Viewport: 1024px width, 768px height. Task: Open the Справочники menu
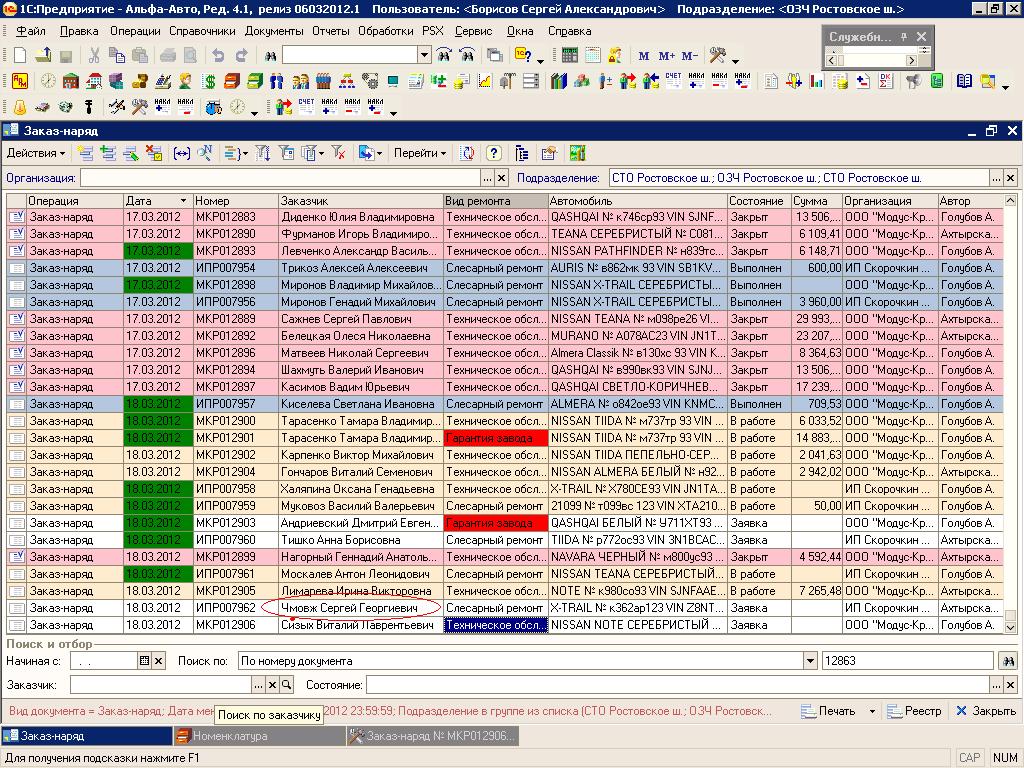202,31
